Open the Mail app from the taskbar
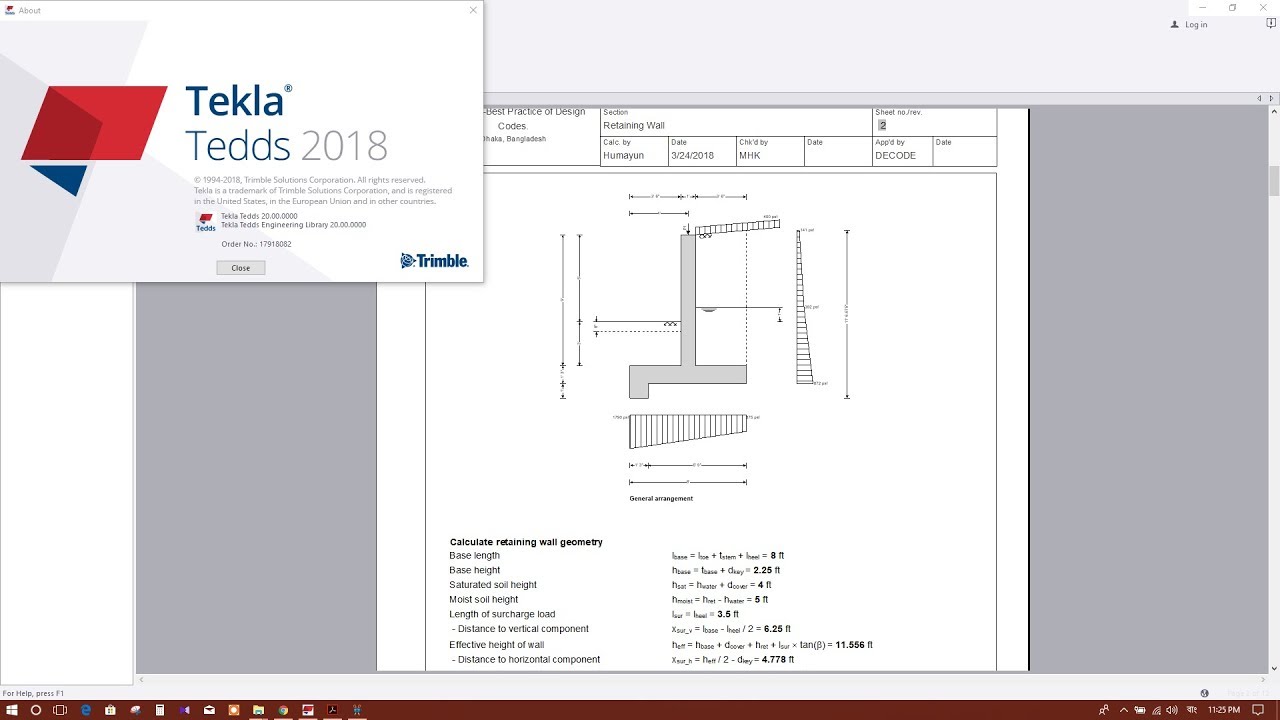Image resolution: width=1280 pixels, height=720 pixels. click(x=208, y=709)
